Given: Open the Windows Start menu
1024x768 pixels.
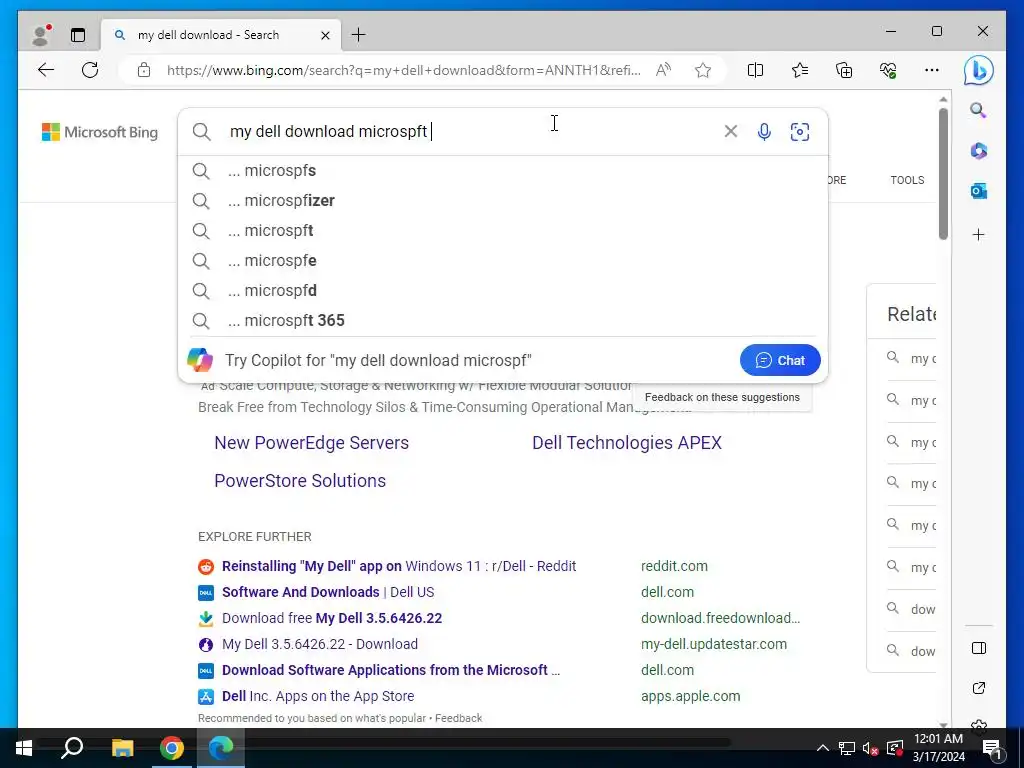Looking at the screenshot, I should [x=24, y=748].
